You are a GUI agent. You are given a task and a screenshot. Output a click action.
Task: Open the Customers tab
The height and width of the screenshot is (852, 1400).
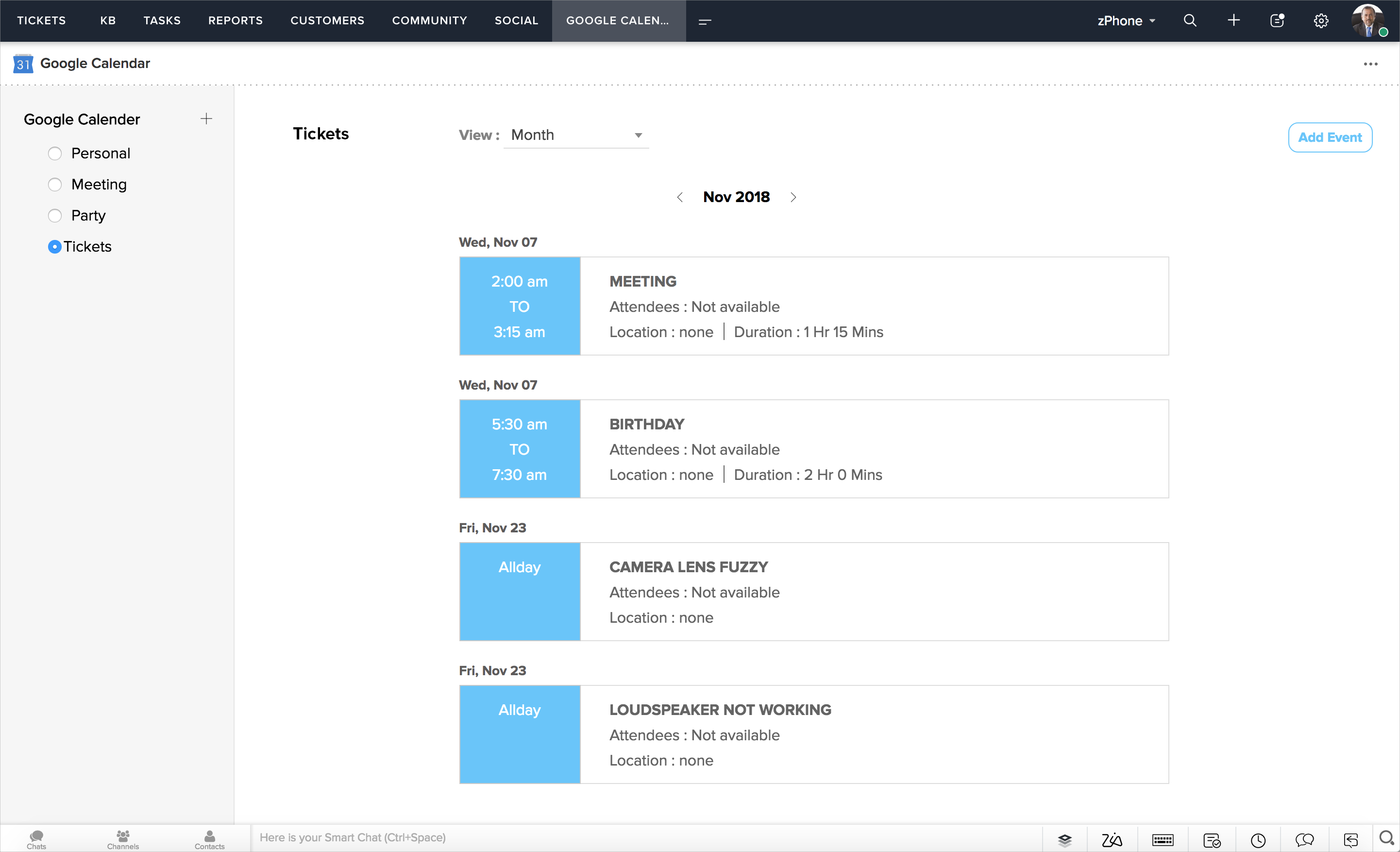coord(327,20)
